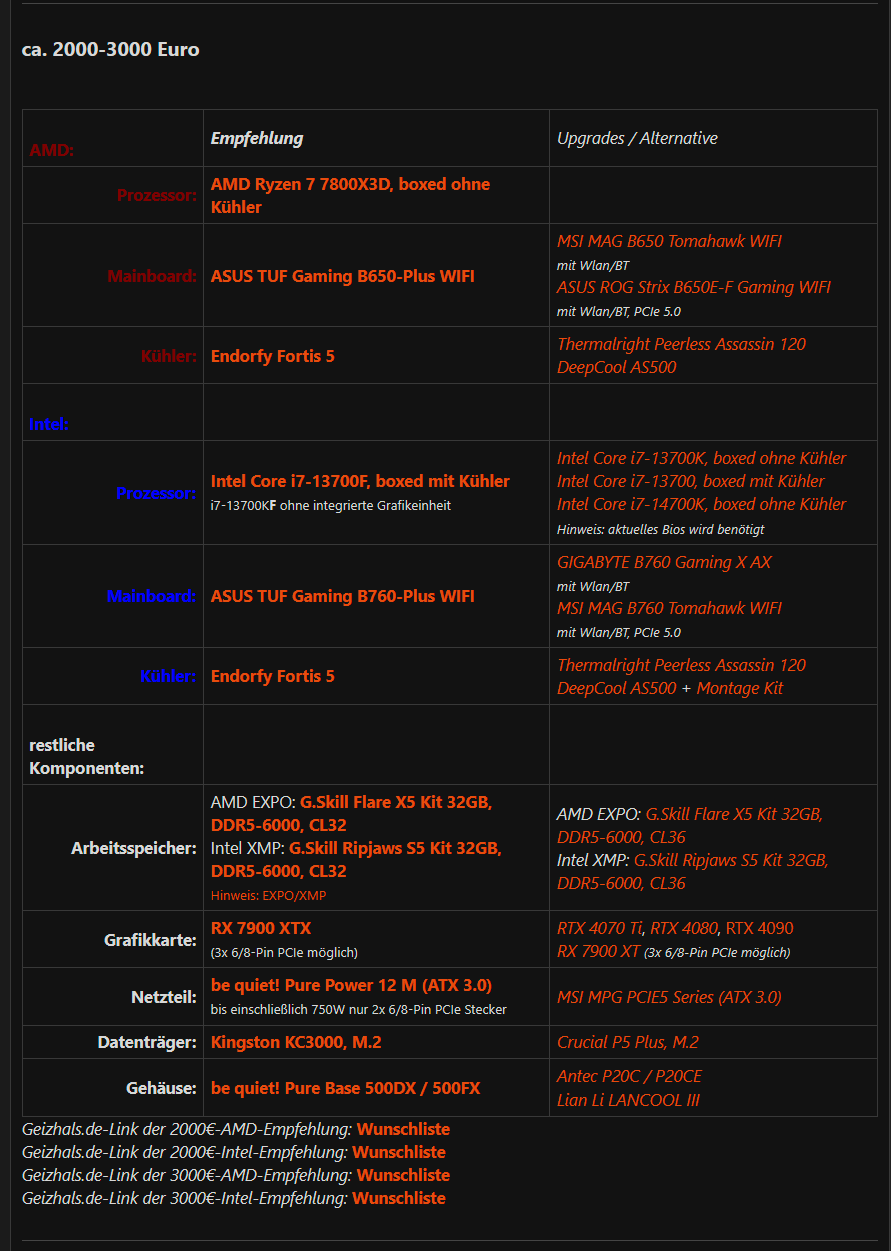
Task: Click the RX 7900 XTX graphics card link
Action: click(x=260, y=927)
